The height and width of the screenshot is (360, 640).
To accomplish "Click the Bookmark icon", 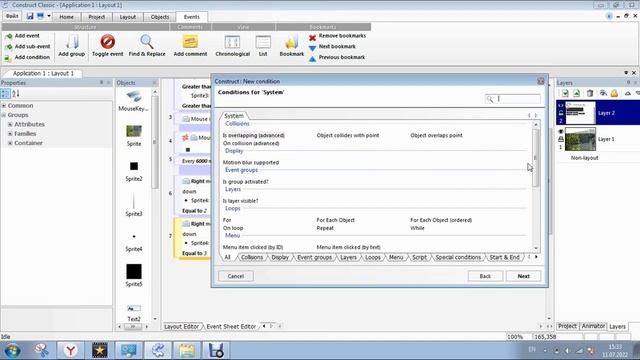I will [x=291, y=42].
